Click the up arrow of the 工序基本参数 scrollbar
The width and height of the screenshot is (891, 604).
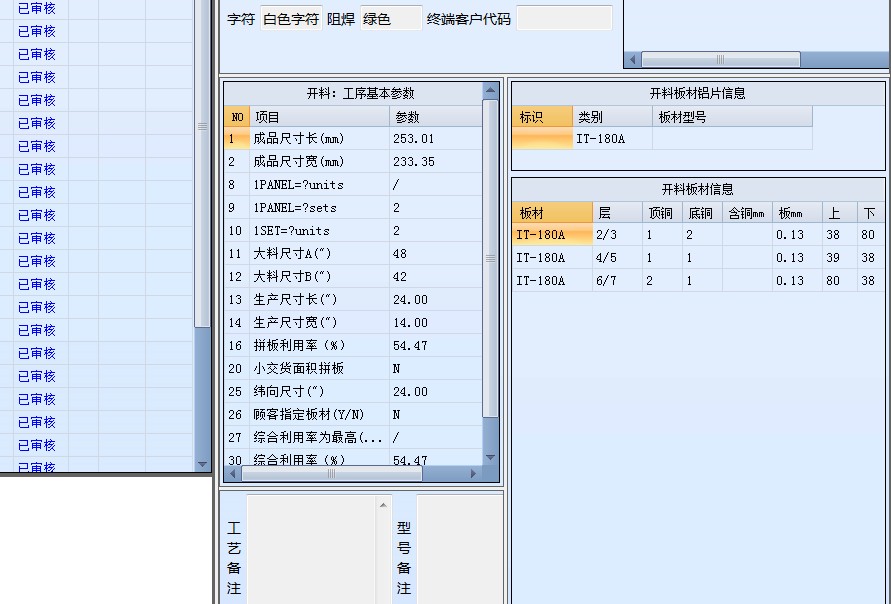(x=490, y=91)
